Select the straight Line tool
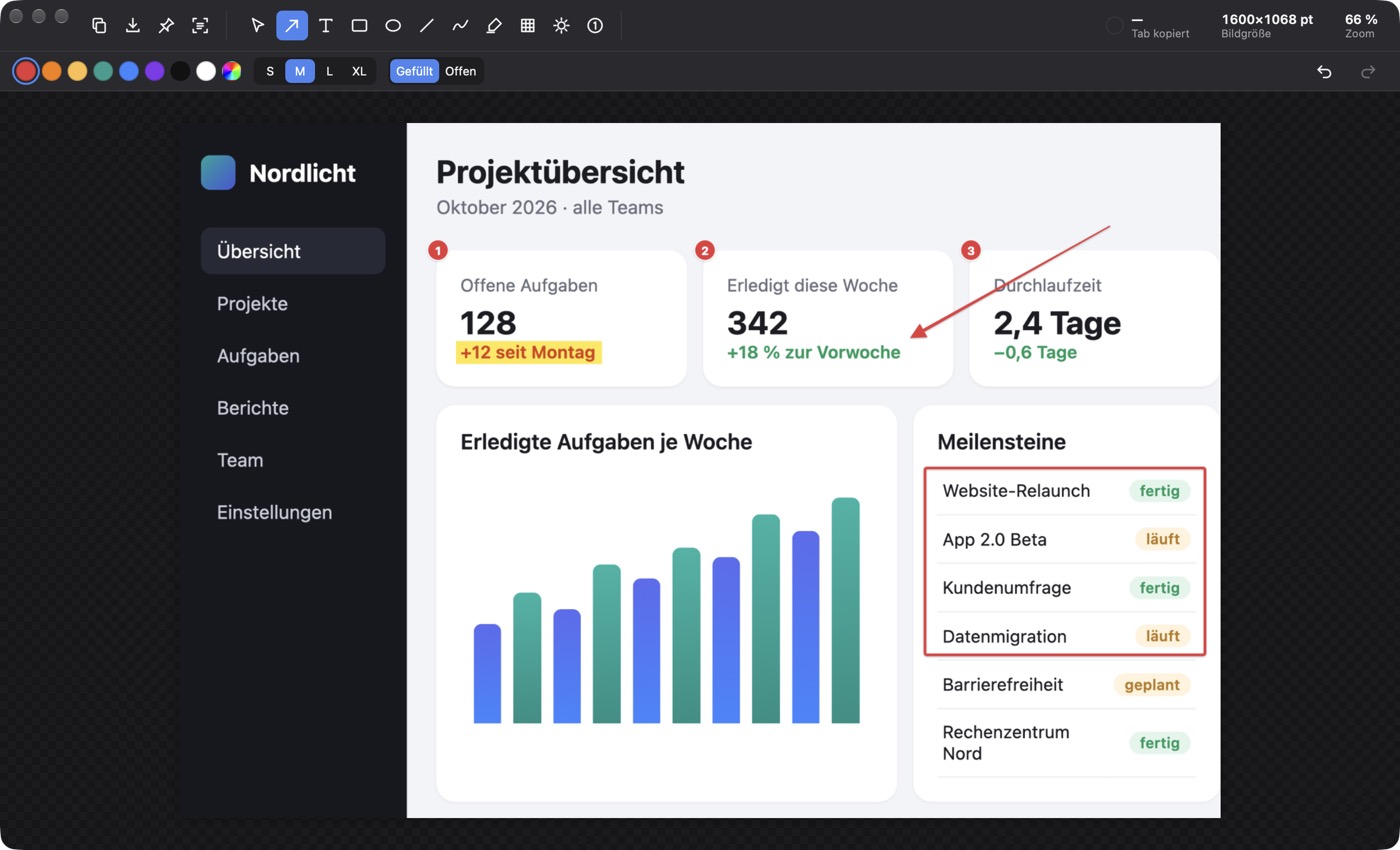Screen dimensions: 1400x850 click(x=427, y=26)
